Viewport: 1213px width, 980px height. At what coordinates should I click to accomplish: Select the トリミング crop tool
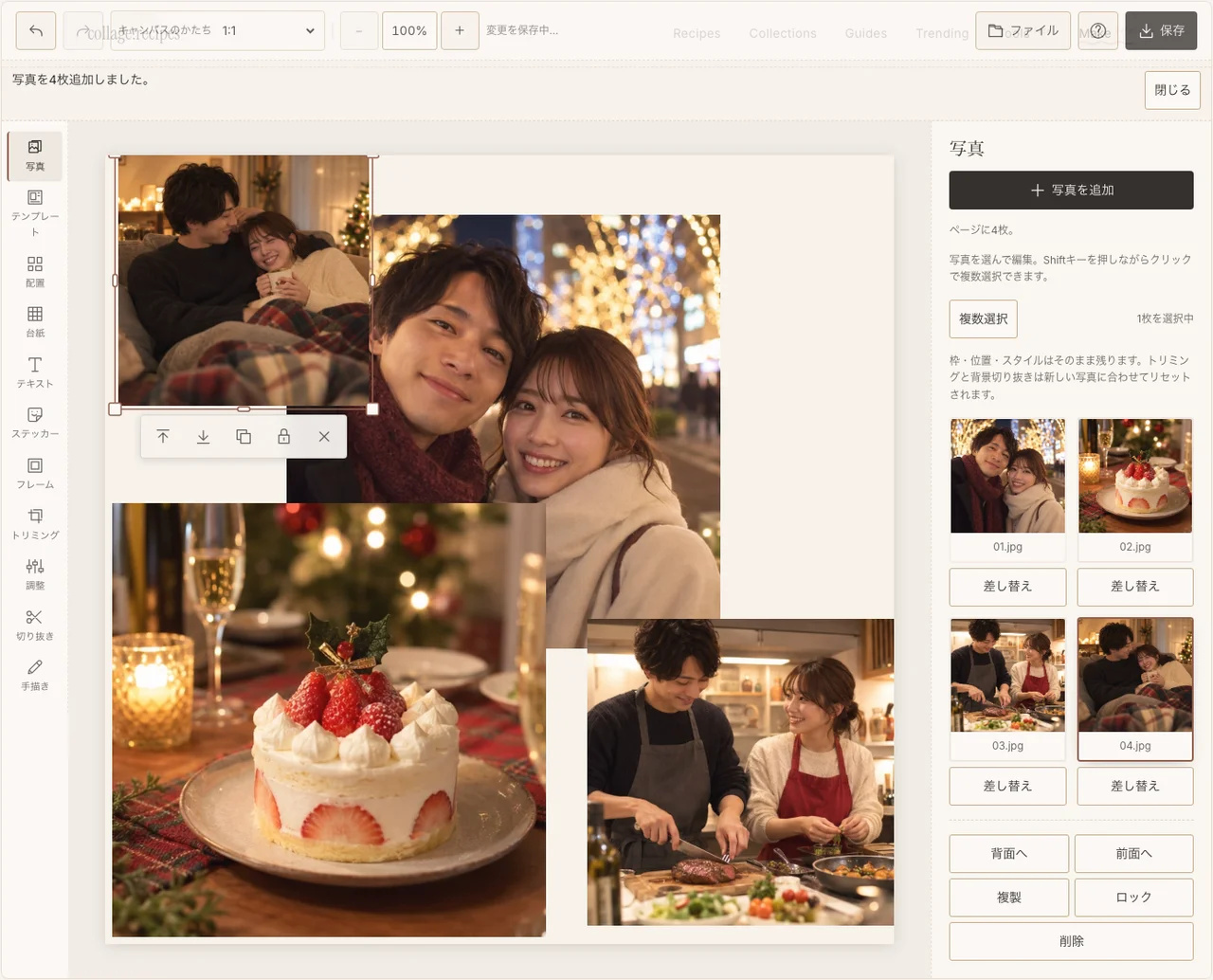pyautogui.click(x=35, y=524)
